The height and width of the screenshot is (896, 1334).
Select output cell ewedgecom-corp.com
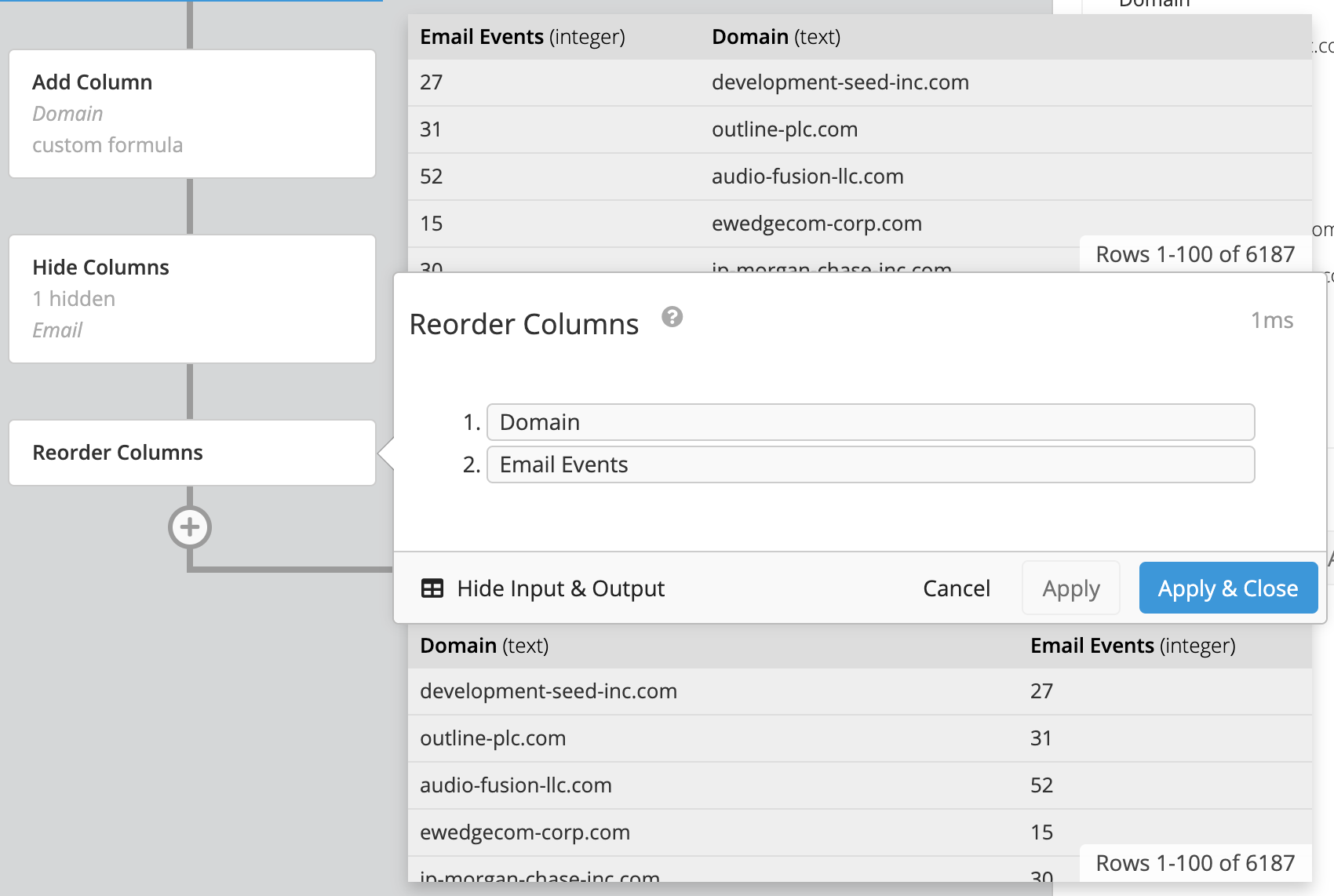point(525,832)
